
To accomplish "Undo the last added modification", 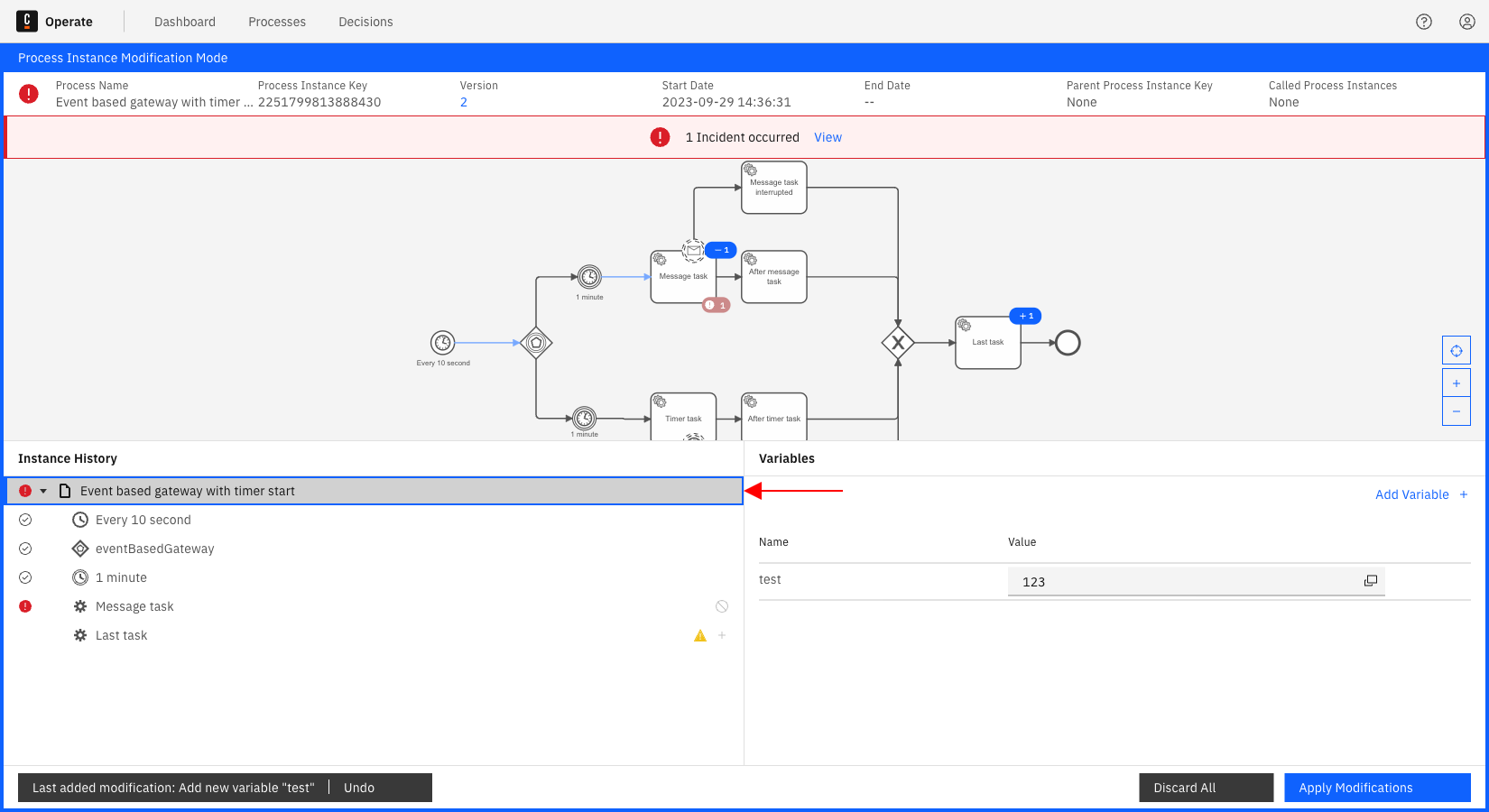I will pos(358,787).
